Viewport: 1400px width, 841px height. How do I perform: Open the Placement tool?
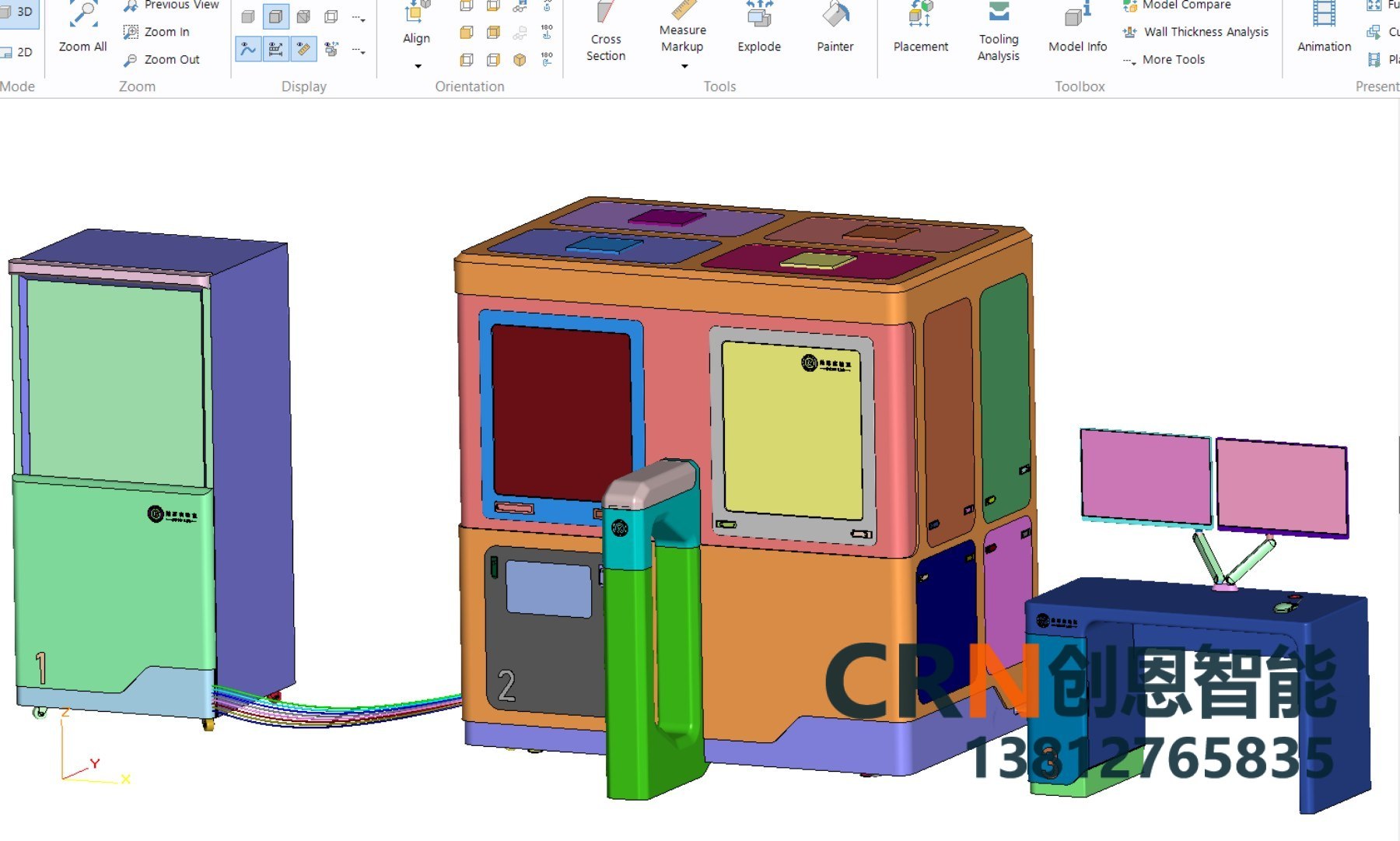click(921, 28)
